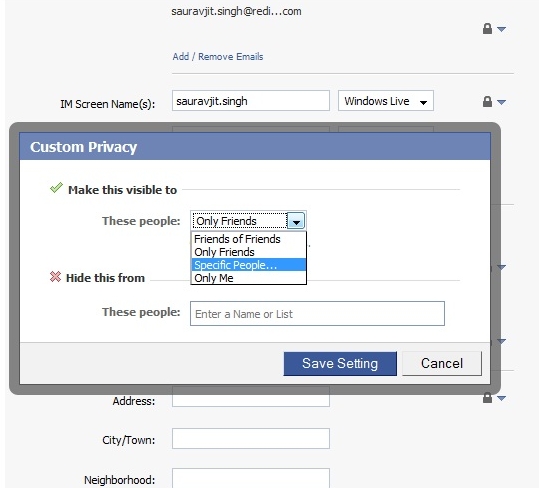Toggle the Only Friends combo box arrow
The height and width of the screenshot is (488, 539).
(296, 221)
